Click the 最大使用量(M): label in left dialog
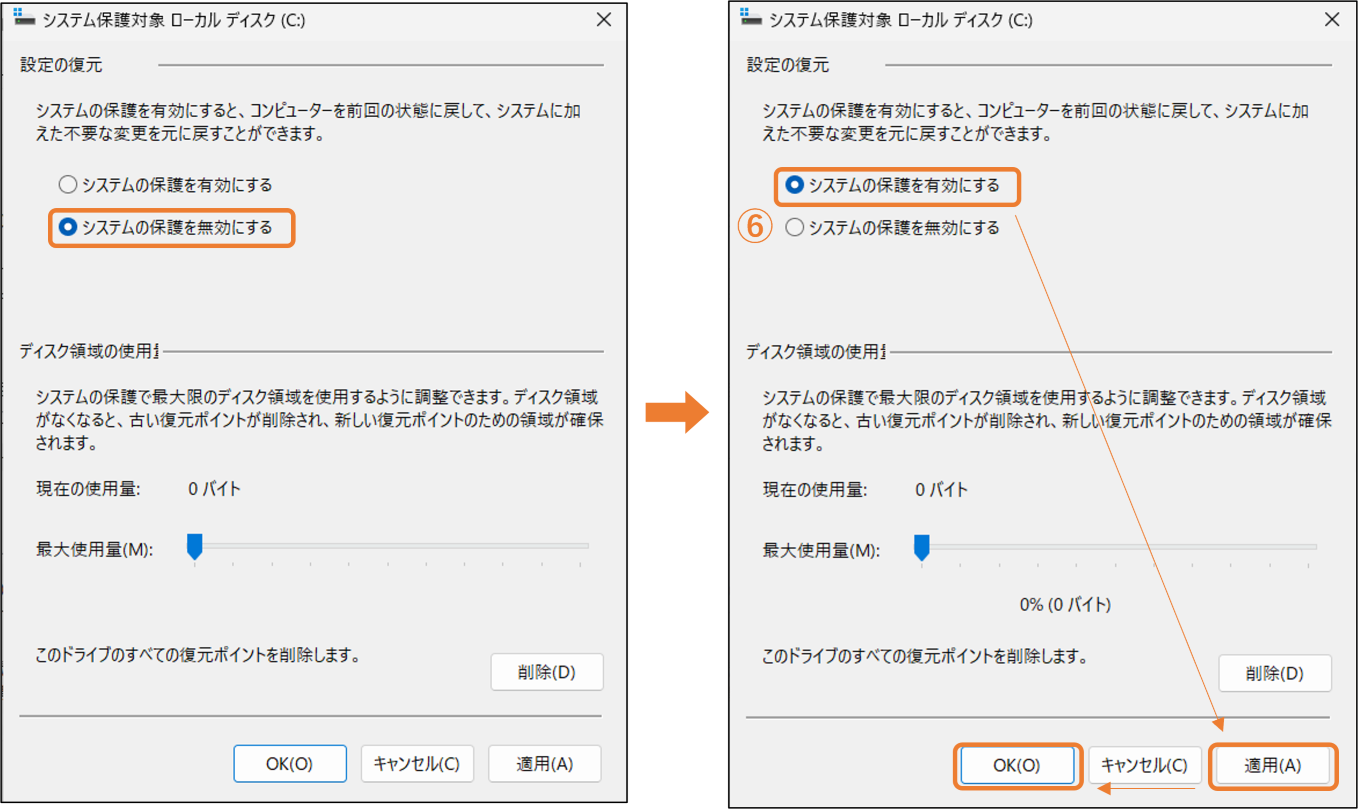Screen dimensions: 1358x809 pos(94,549)
